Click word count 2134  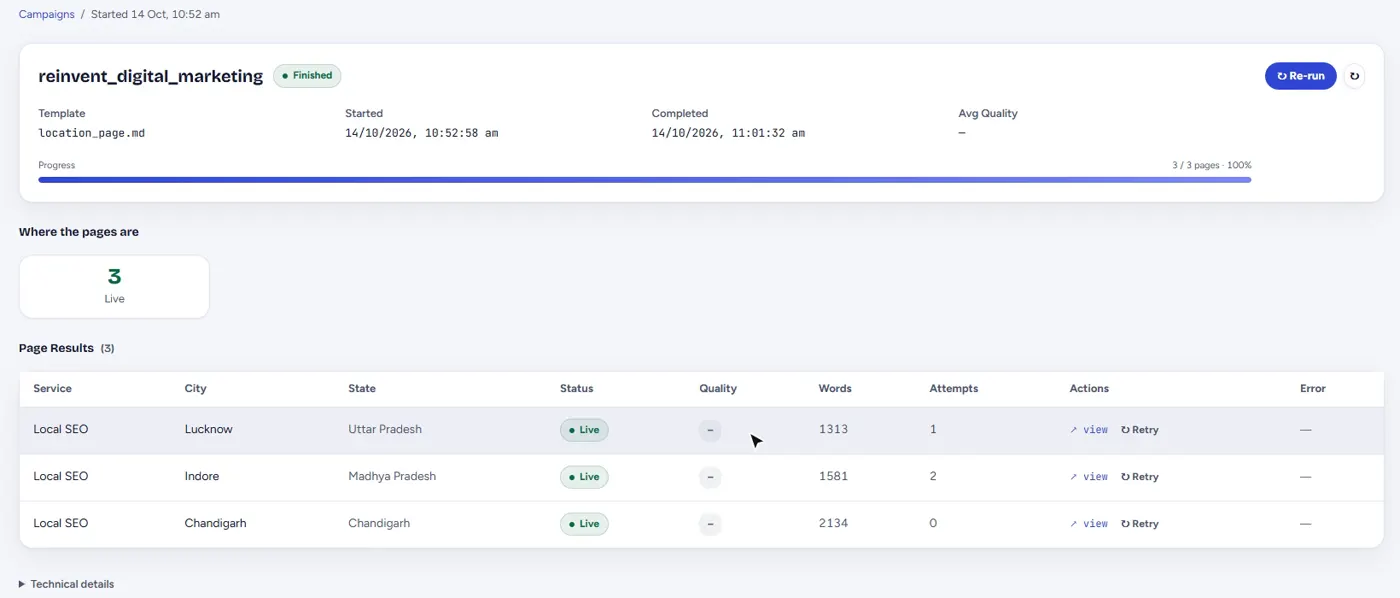[833, 523]
